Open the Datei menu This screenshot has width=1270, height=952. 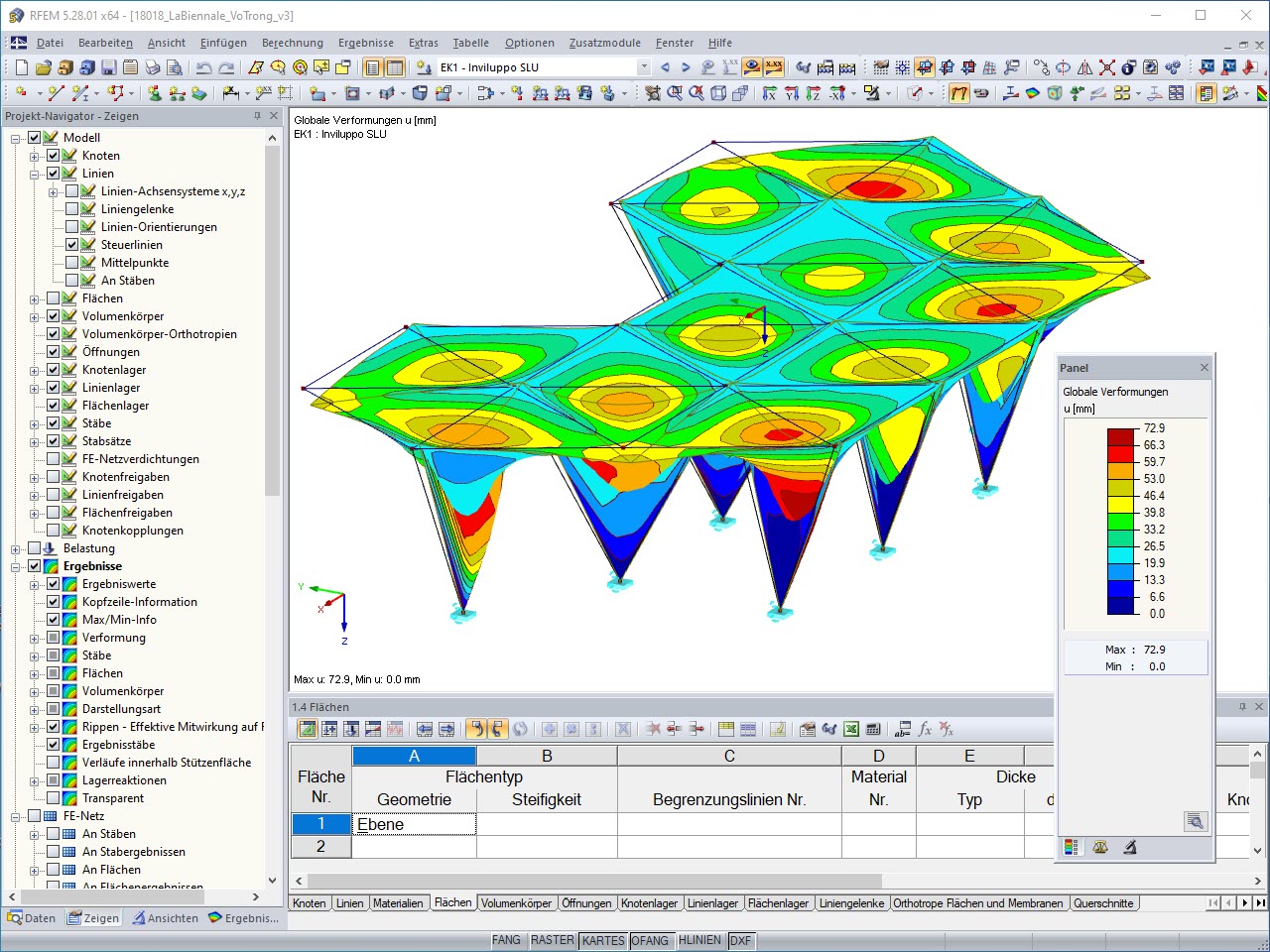click(50, 43)
